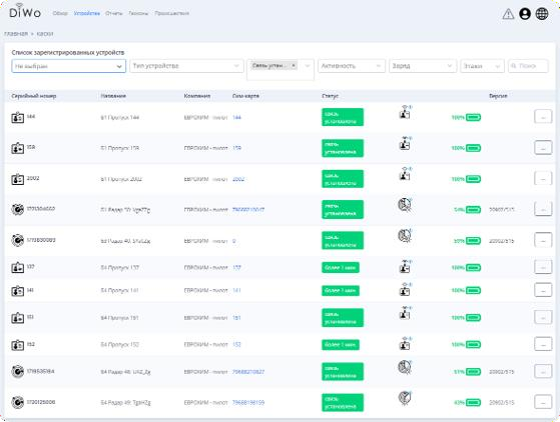Open the "Тип устройства" filter dropdown
The image size is (560, 422).
(186, 66)
